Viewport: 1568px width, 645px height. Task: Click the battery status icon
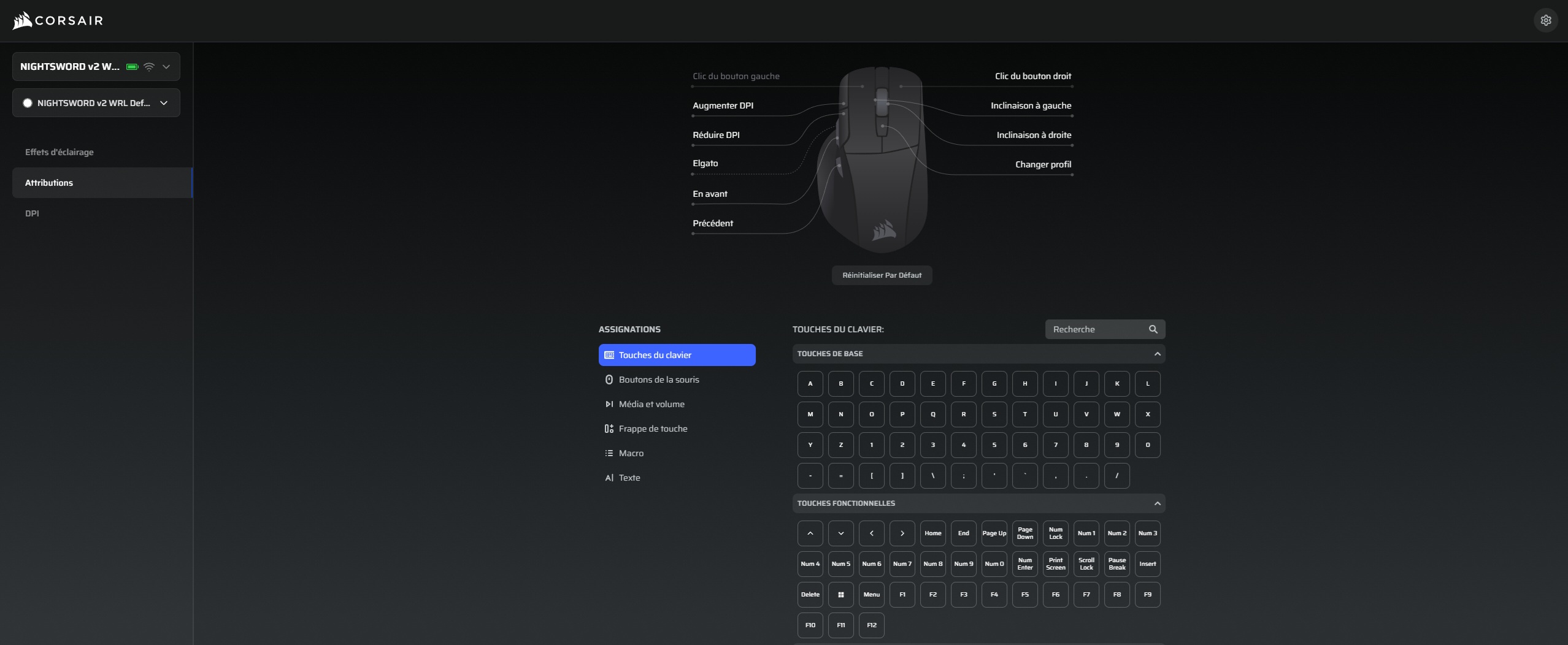coord(132,67)
